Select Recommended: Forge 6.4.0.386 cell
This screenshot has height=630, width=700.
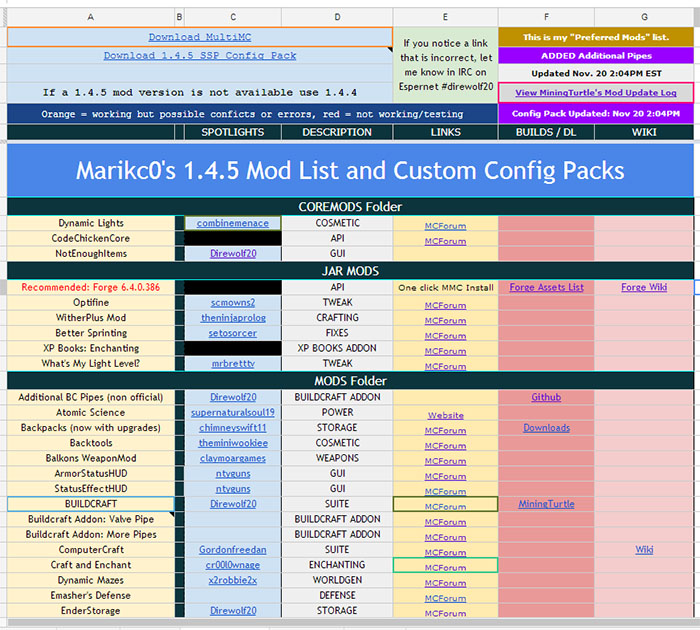91,288
